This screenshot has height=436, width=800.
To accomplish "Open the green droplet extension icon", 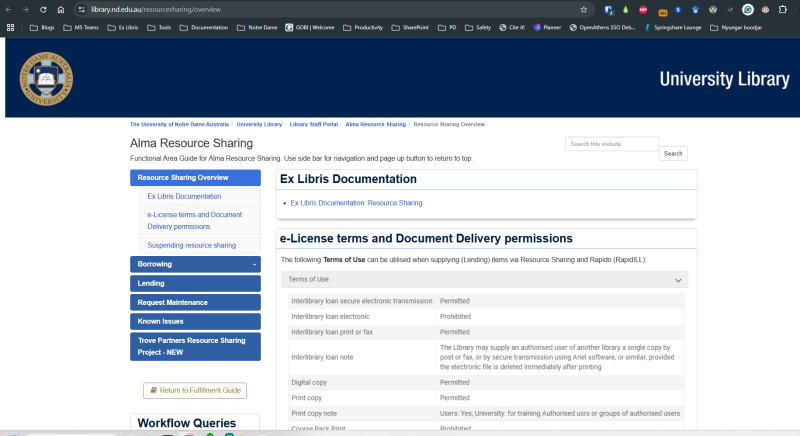I will [626, 10].
